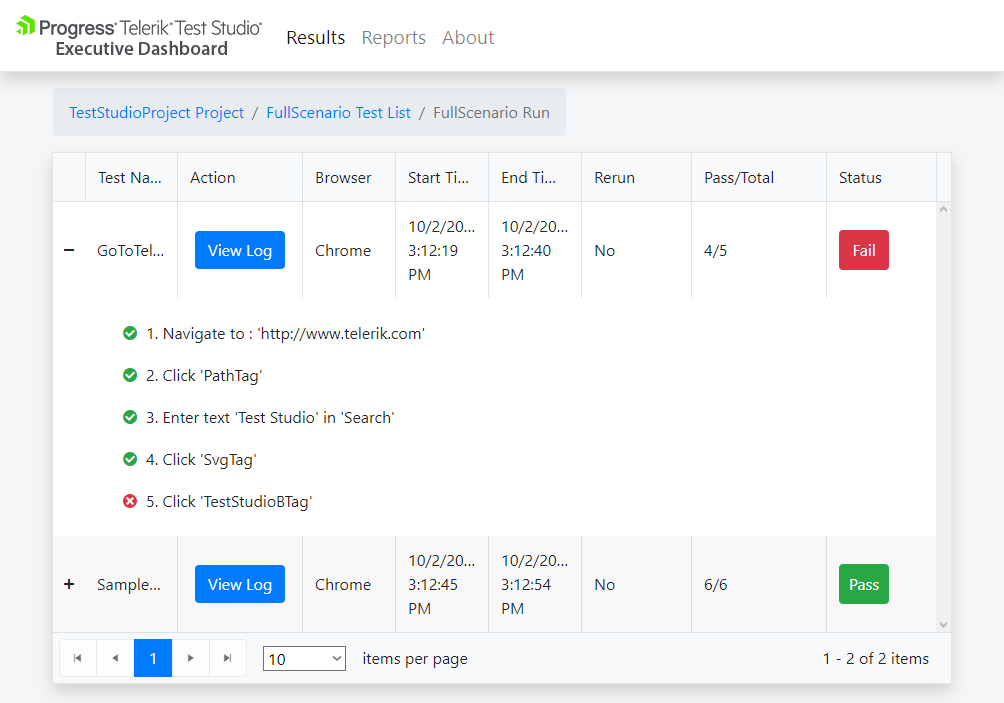Image resolution: width=1004 pixels, height=703 pixels.
Task: Sort by Rerun column header
Action: [636, 177]
